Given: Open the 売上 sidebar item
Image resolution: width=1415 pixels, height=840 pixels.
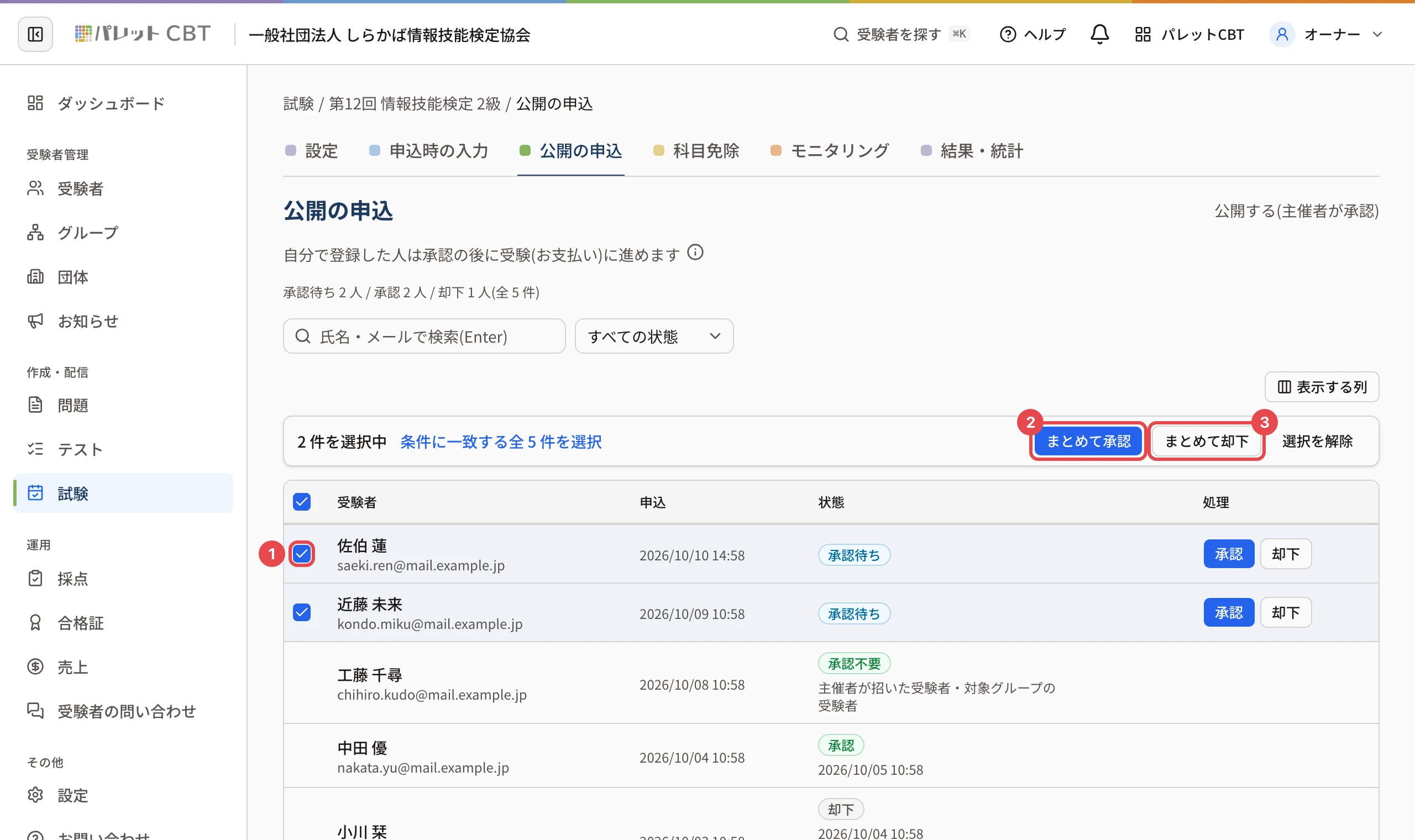Looking at the screenshot, I should pyautogui.click(x=123, y=667).
